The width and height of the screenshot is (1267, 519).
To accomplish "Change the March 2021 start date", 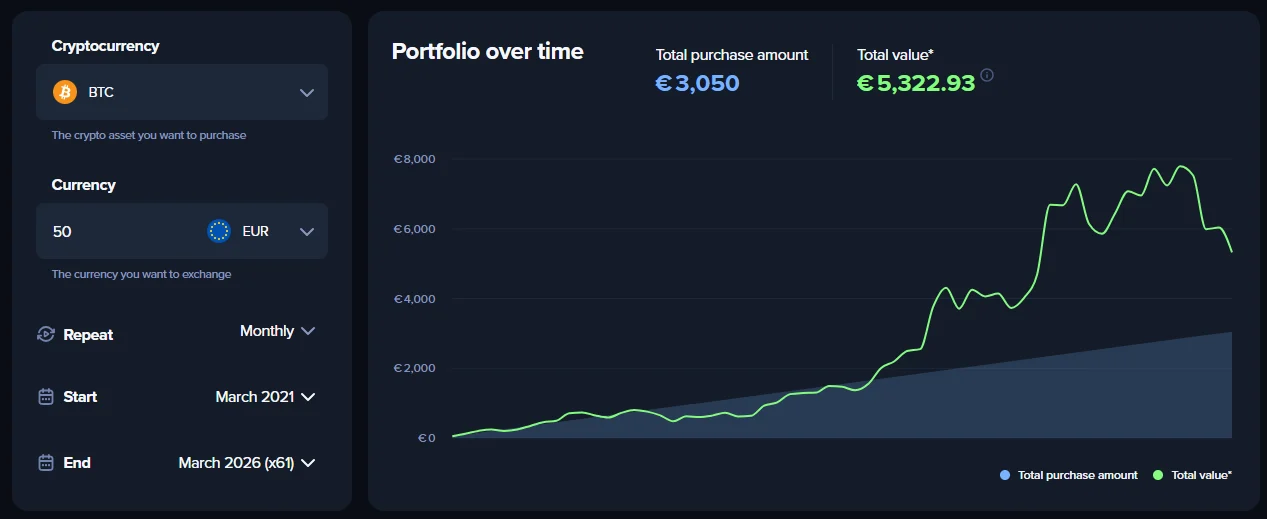I will tap(265, 397).
